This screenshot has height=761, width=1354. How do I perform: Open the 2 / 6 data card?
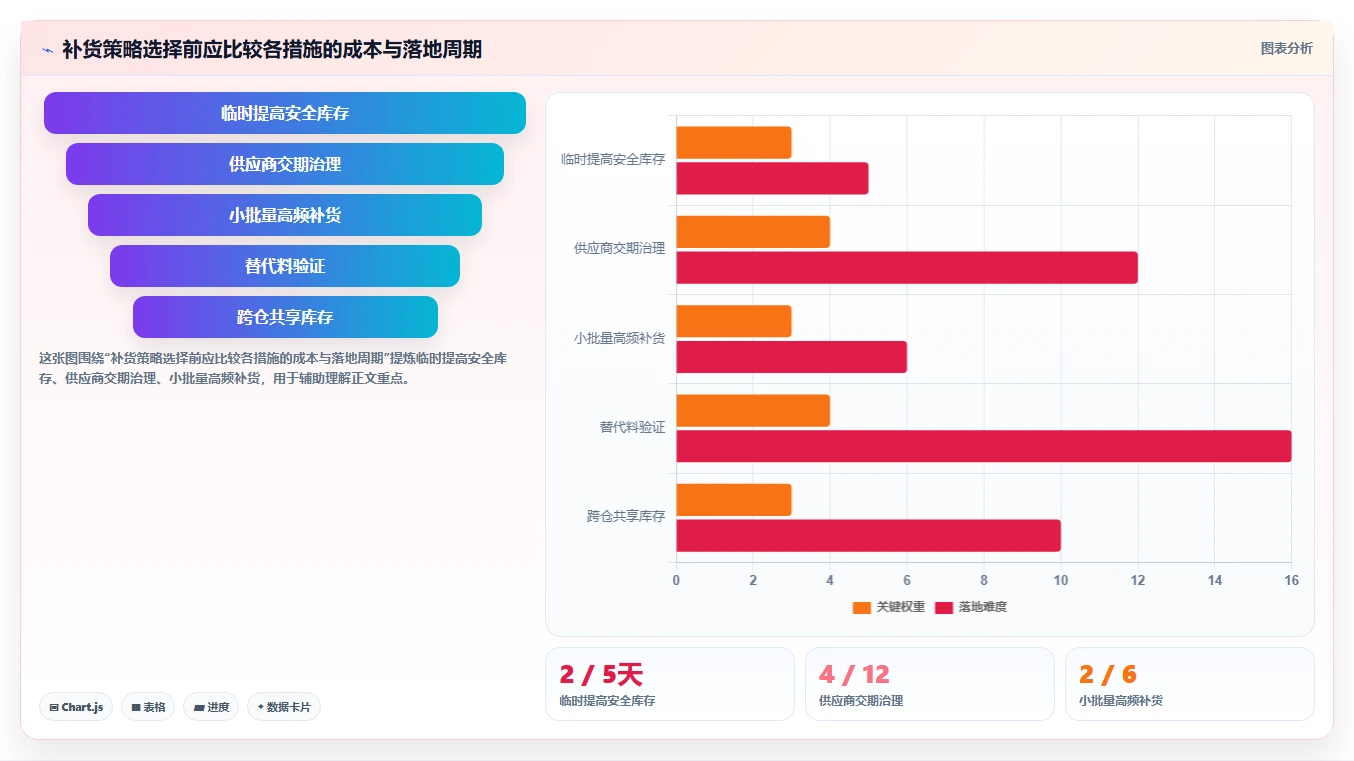click(x=1190, y=684)
